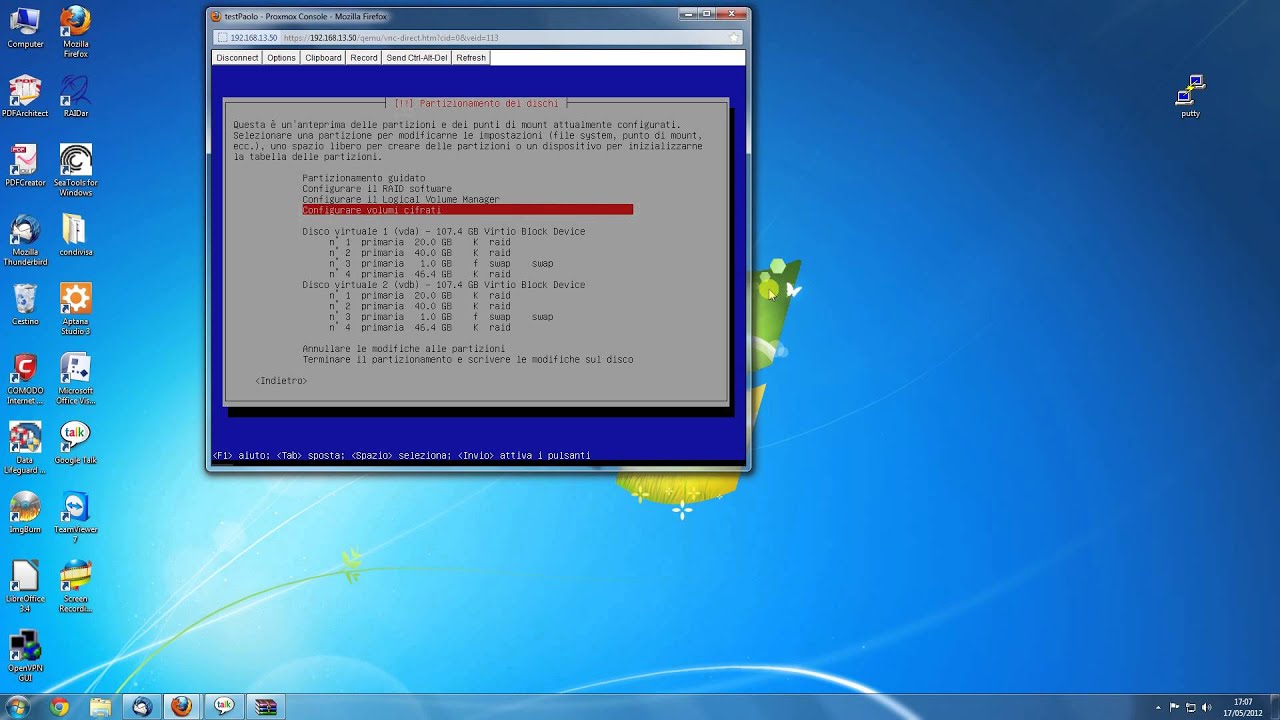1280x720 pixels.
Task: Click the WinRAR taskbar button
Action: (x=265, y=707)
